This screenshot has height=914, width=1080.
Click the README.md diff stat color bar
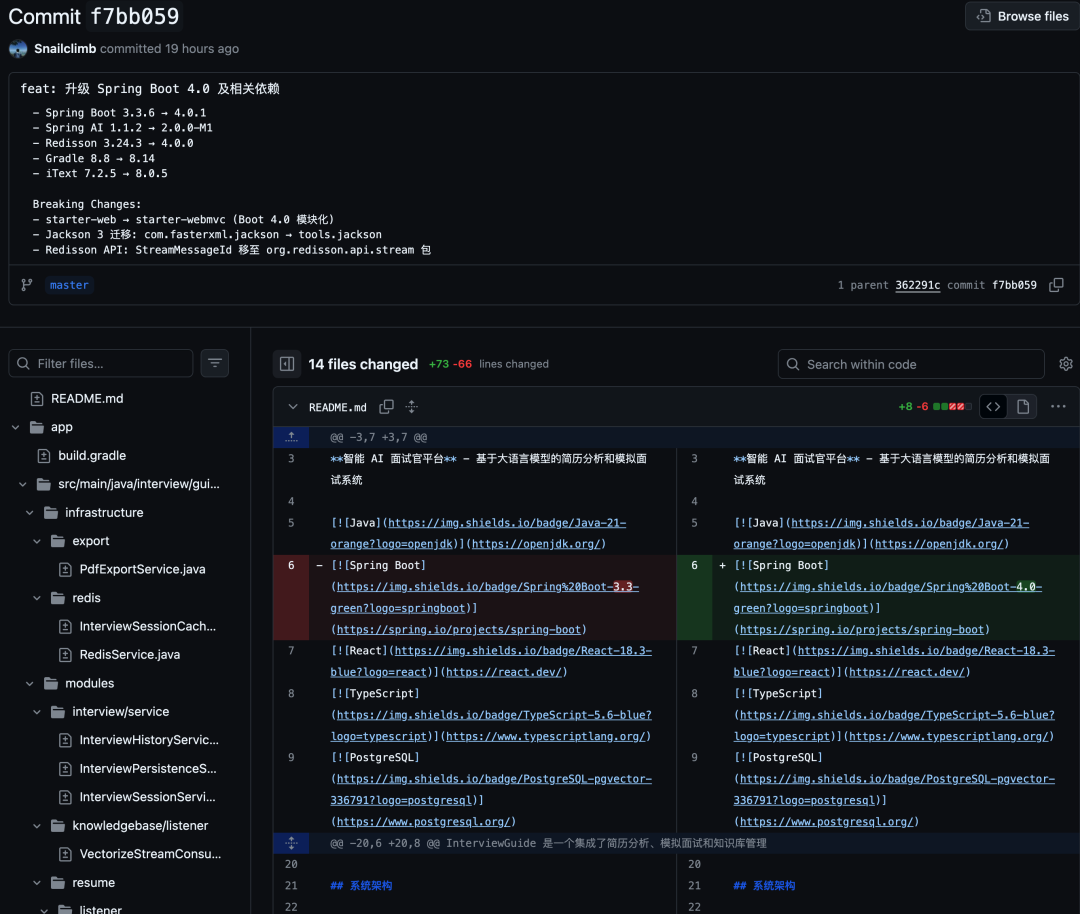(x=952, y=407)
